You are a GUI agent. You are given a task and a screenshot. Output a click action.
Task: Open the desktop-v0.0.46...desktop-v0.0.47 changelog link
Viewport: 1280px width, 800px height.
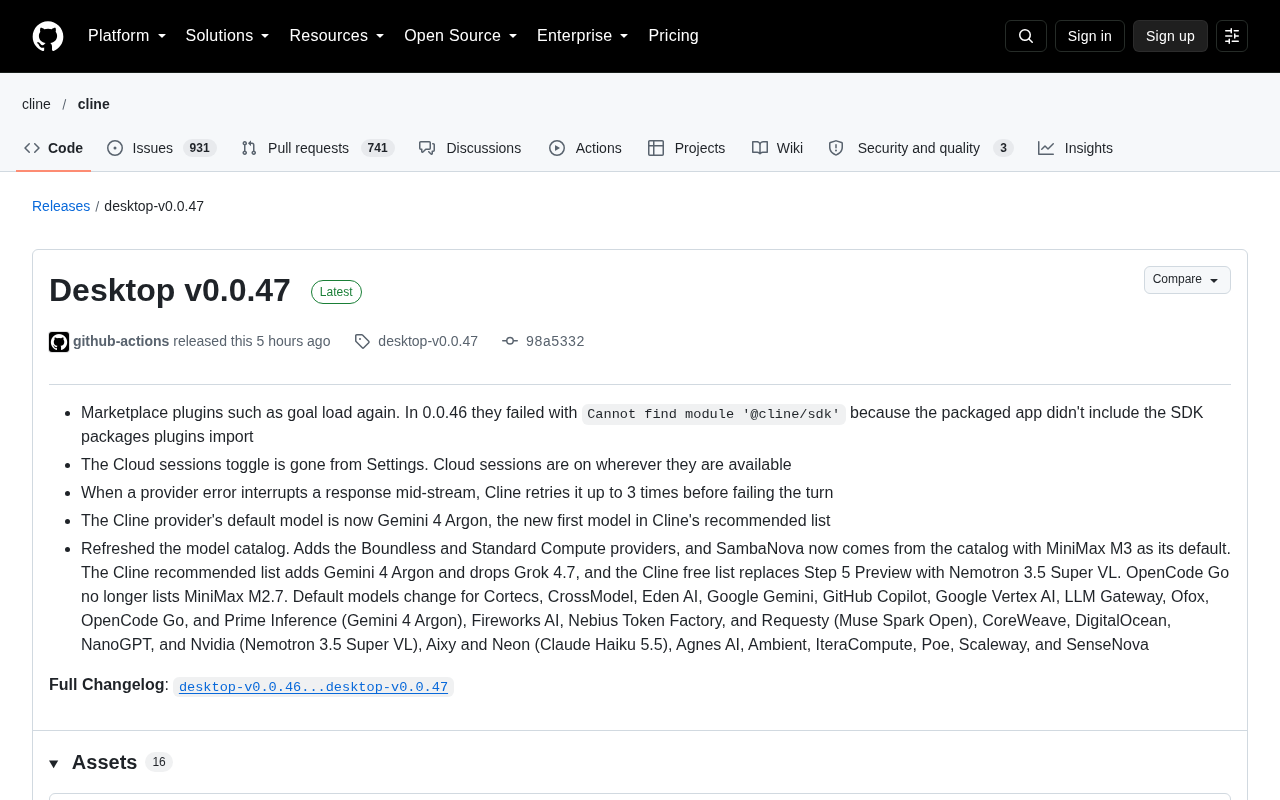pyautogui.click(x=313, y=687)
